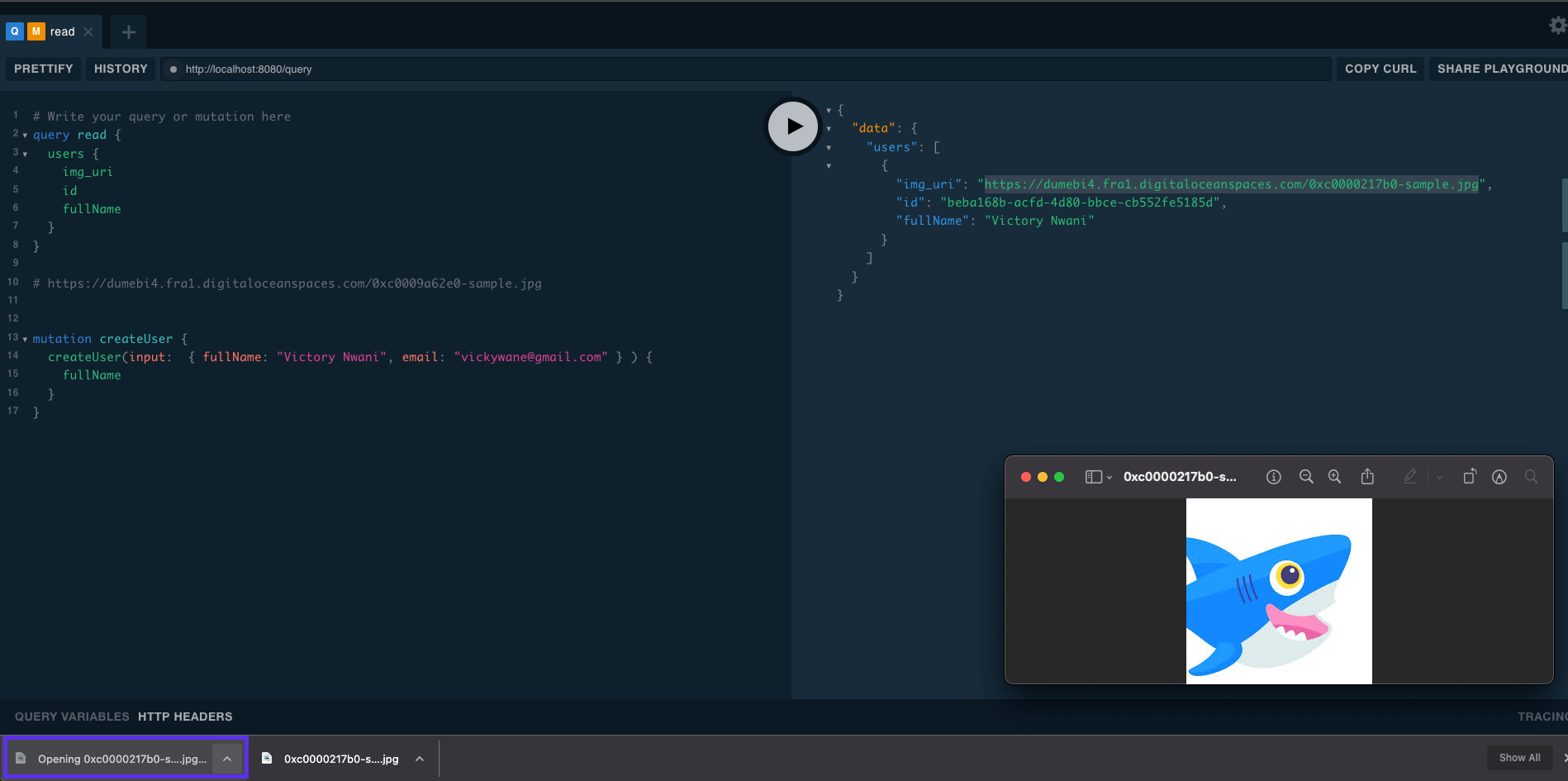
Task: Show image info in Preview window
Action: (1274, 477)
